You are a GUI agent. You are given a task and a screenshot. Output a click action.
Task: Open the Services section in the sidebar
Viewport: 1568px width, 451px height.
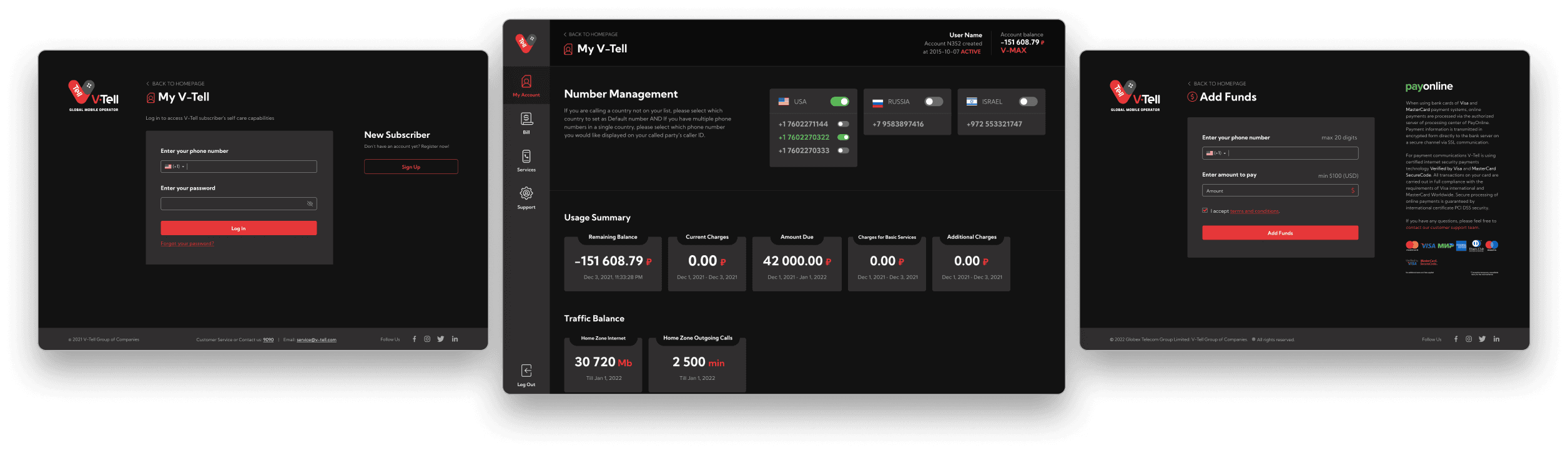click(526, 160)
